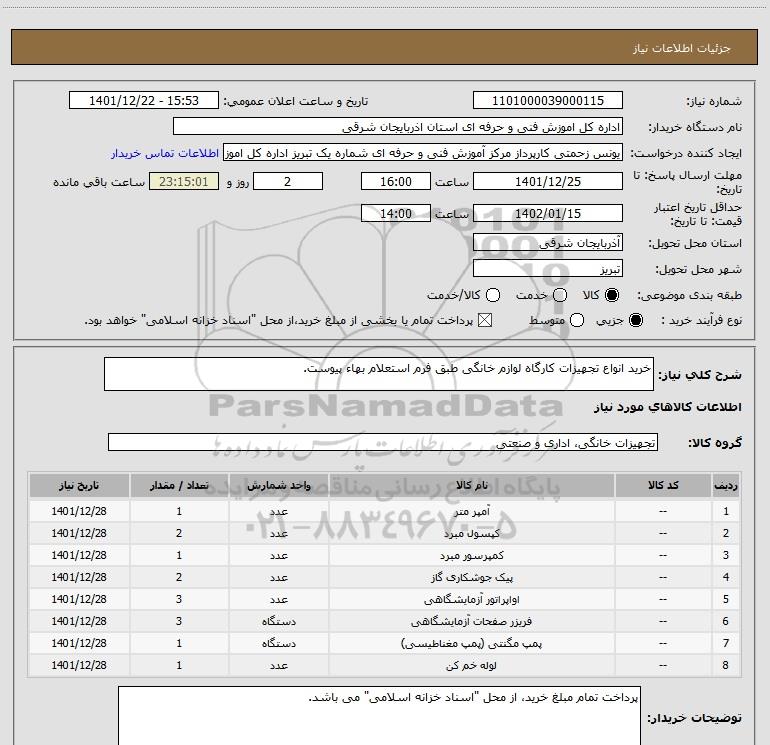
Task: Select خدمت radio button
Action: pyautogui.click(x=560, y=295)
